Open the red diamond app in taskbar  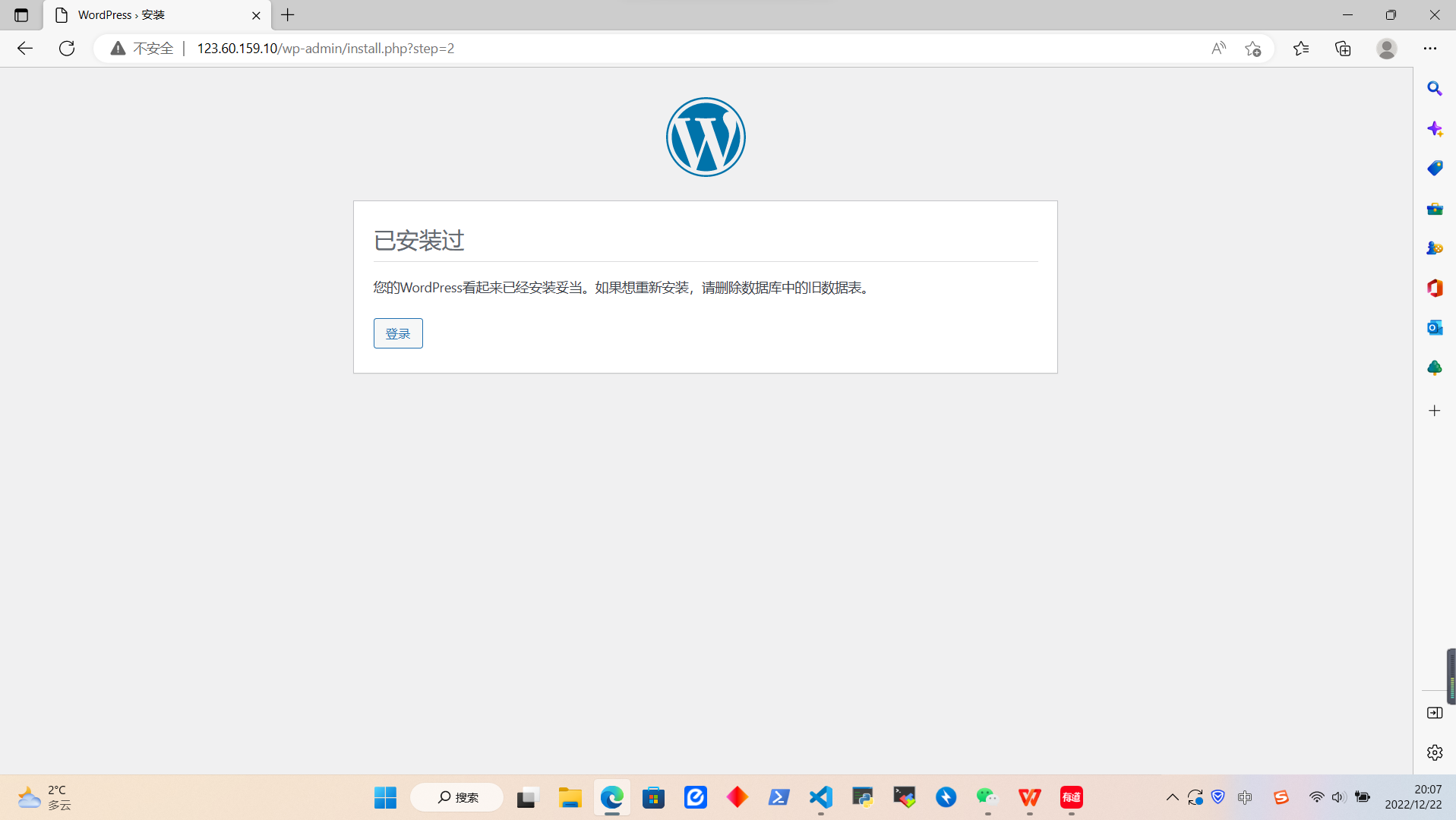737,797
